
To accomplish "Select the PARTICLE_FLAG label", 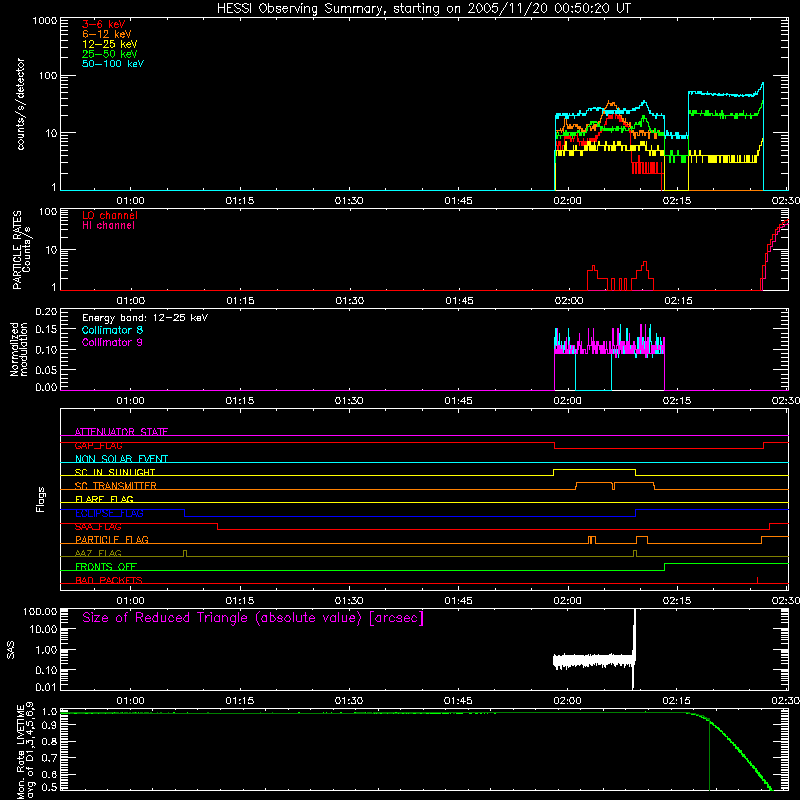I will [x=112, y=540].
